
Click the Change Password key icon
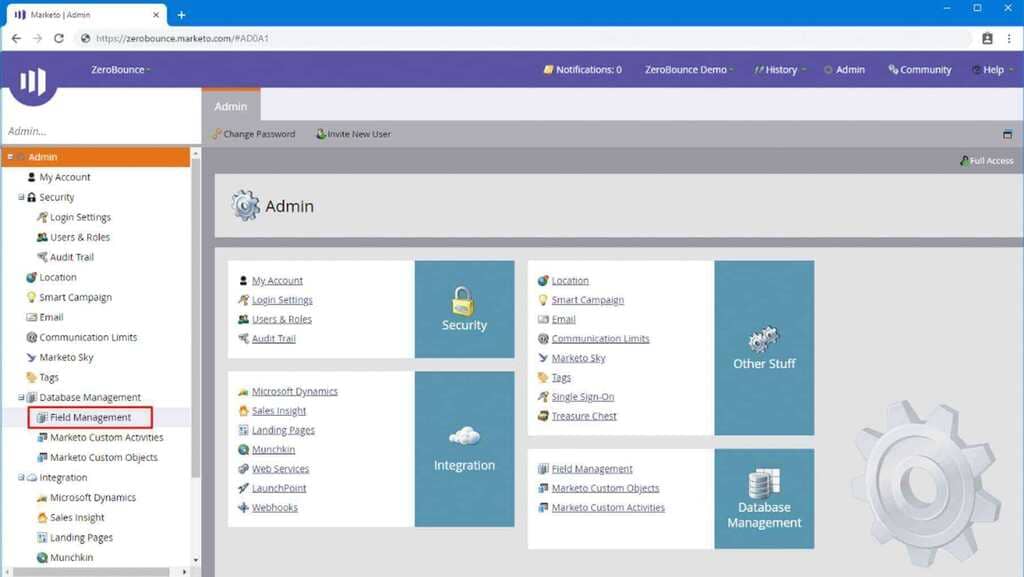click(216, 134)
